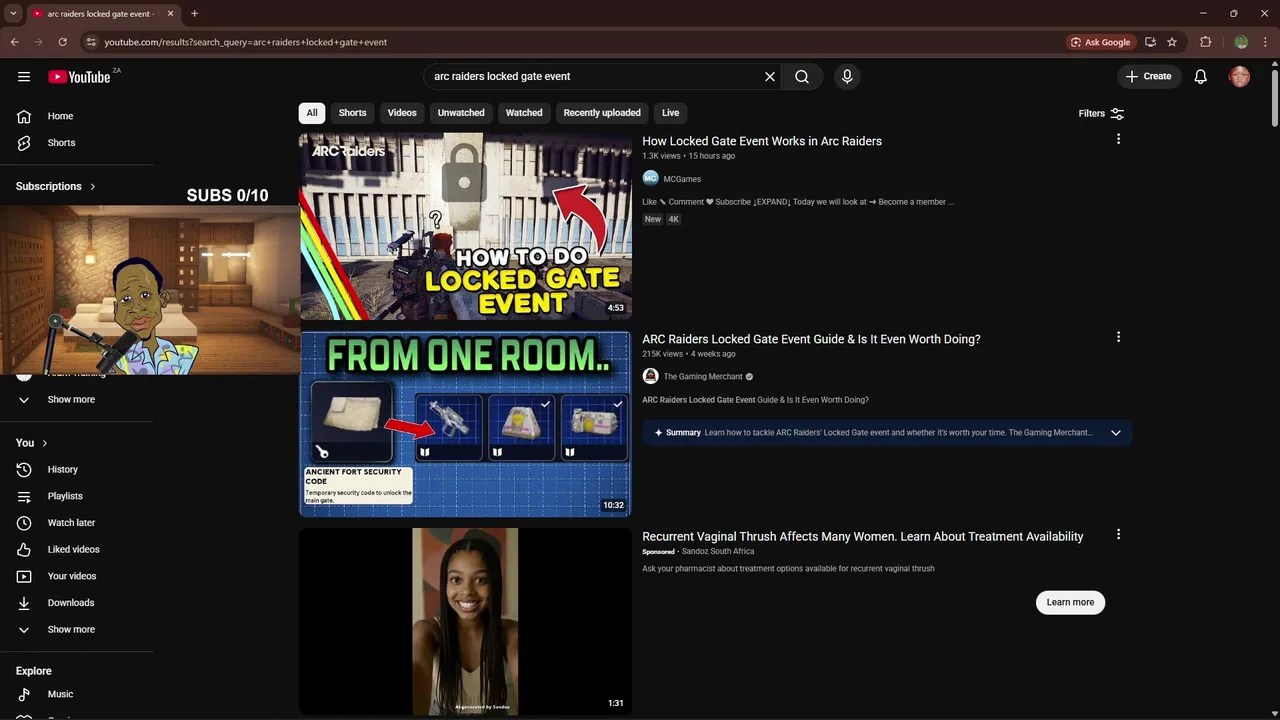Close the arc raiders locked gate event tab
Image resolution: width=1280 pixels, height=720 pixels.
[x=170, y=14]
